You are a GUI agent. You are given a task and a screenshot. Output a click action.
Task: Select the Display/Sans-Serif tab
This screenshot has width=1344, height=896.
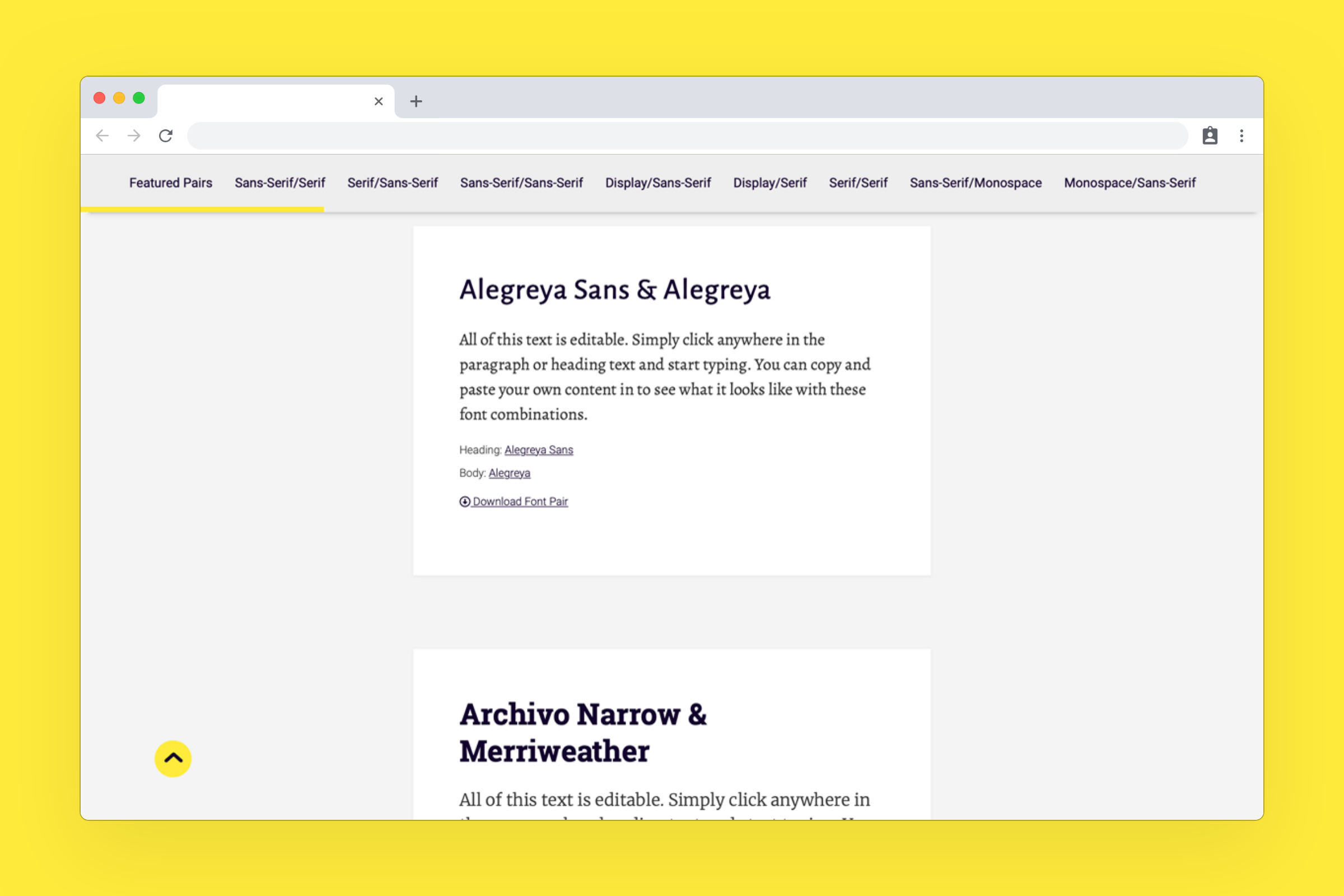click(x=657, y=183)
